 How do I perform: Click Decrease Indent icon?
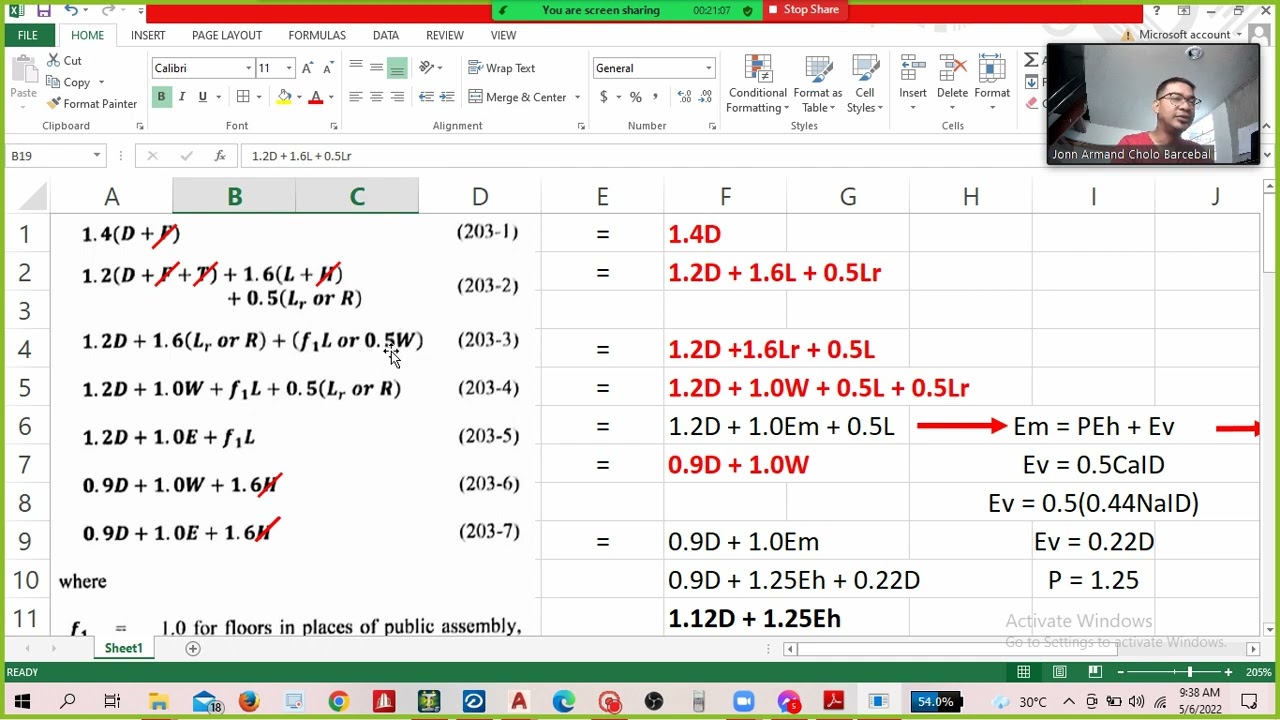[426, 97]
